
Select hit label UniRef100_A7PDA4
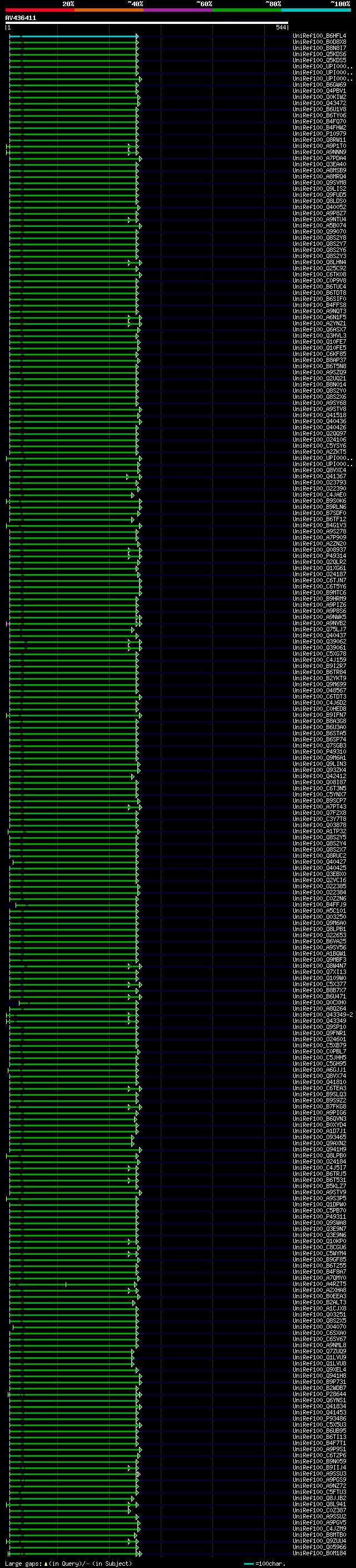(x=319, y=159)
